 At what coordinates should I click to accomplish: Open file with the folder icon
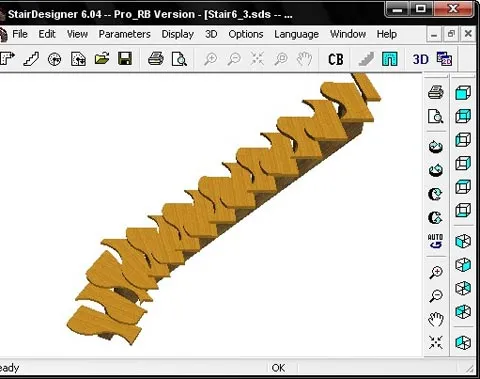[102, 59]
